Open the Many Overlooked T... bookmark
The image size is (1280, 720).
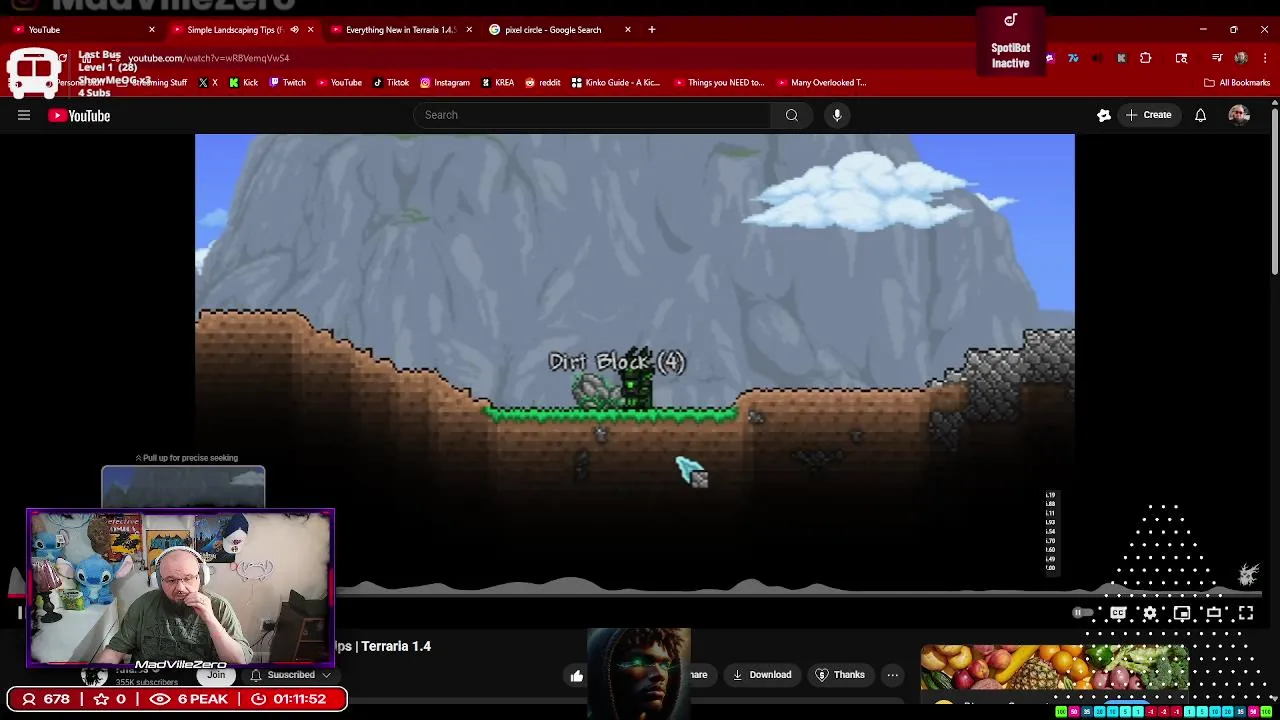(820, 83)
